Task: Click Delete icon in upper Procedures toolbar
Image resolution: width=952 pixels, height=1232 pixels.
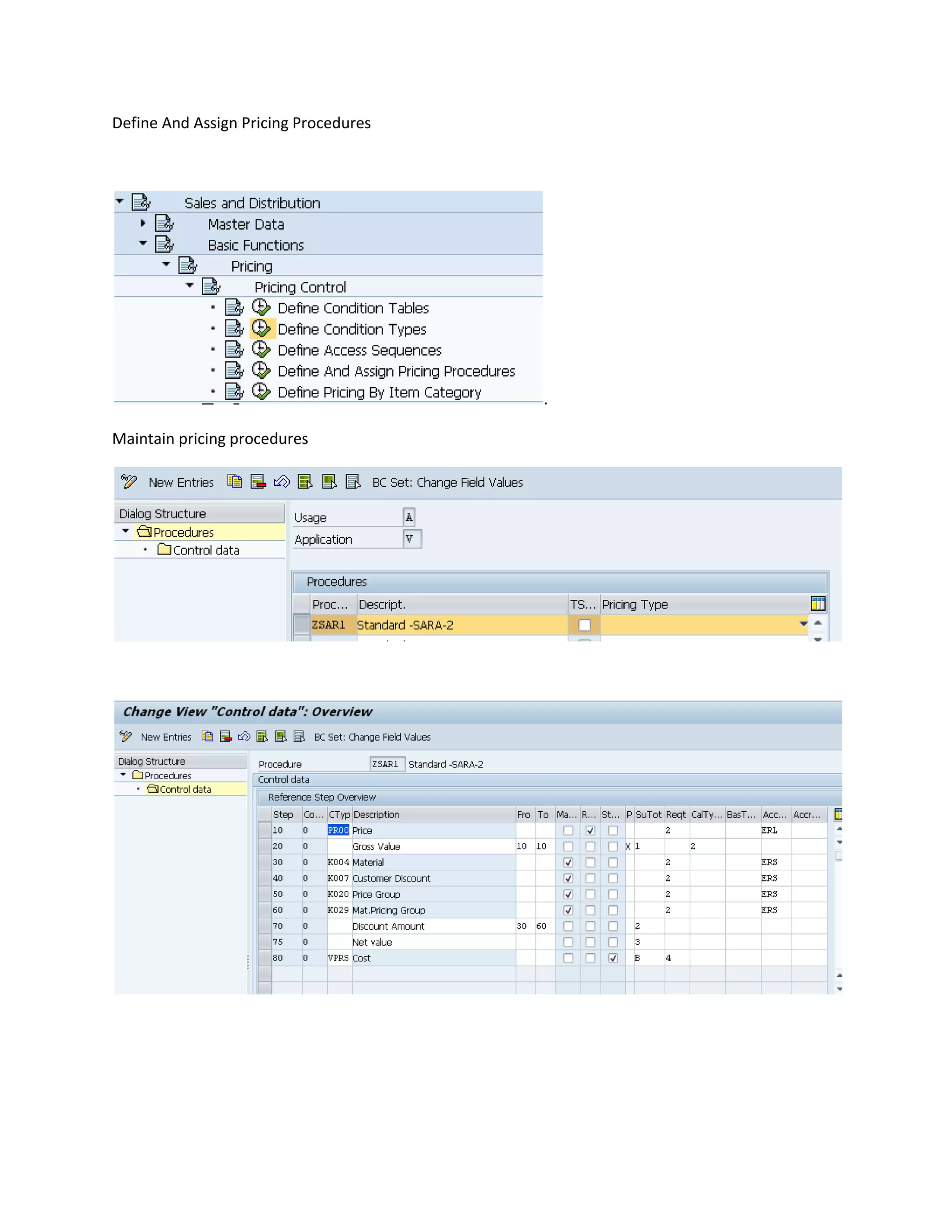Action: pos(258,481)
